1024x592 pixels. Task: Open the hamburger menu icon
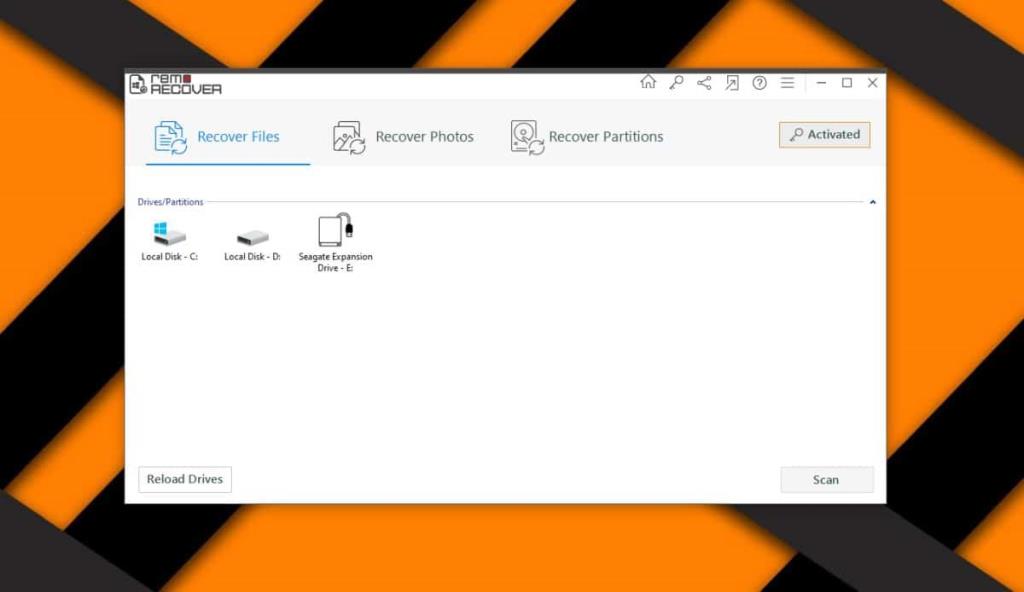click(786, 83)
